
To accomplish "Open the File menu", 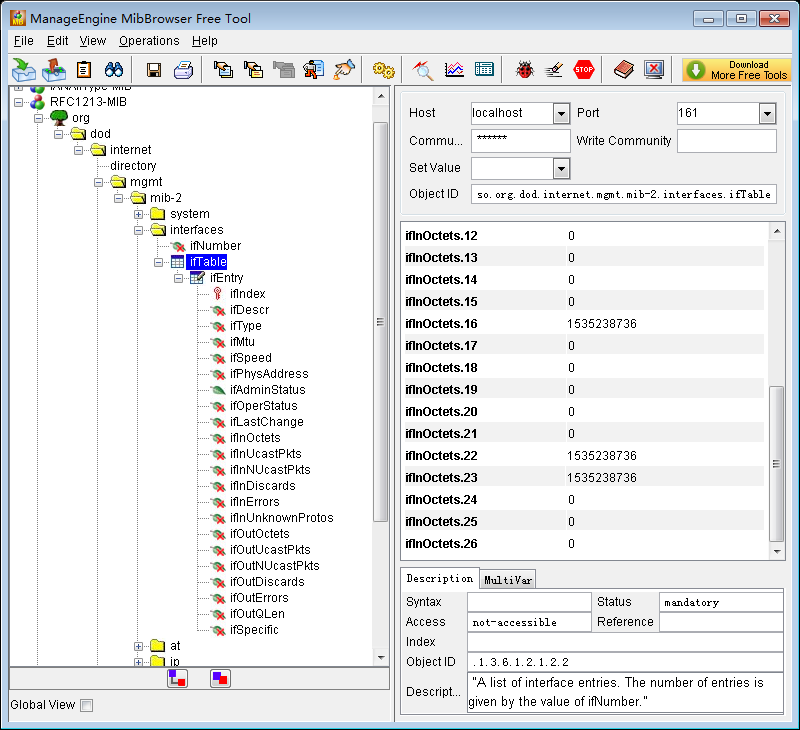I will coord(23,41).
